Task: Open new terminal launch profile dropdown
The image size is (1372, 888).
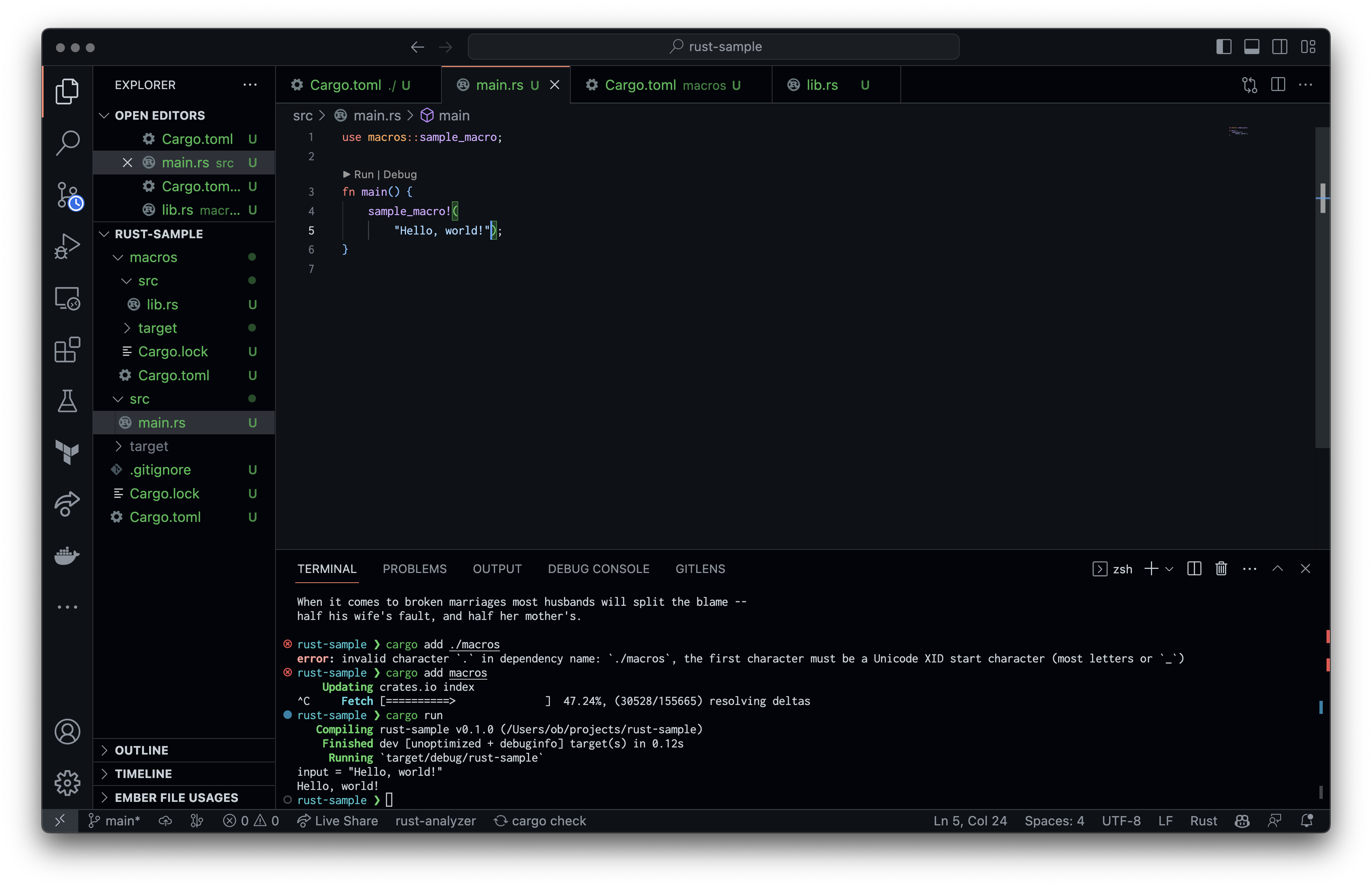Action: click(x=1169, y=569)
